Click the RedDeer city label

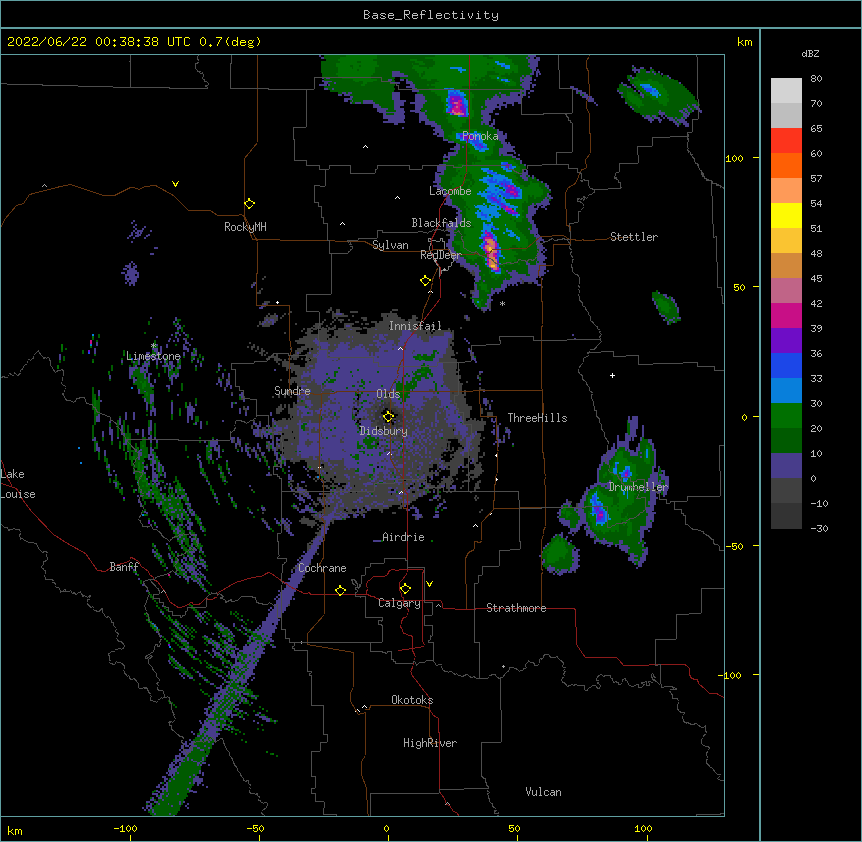(440, 255)
